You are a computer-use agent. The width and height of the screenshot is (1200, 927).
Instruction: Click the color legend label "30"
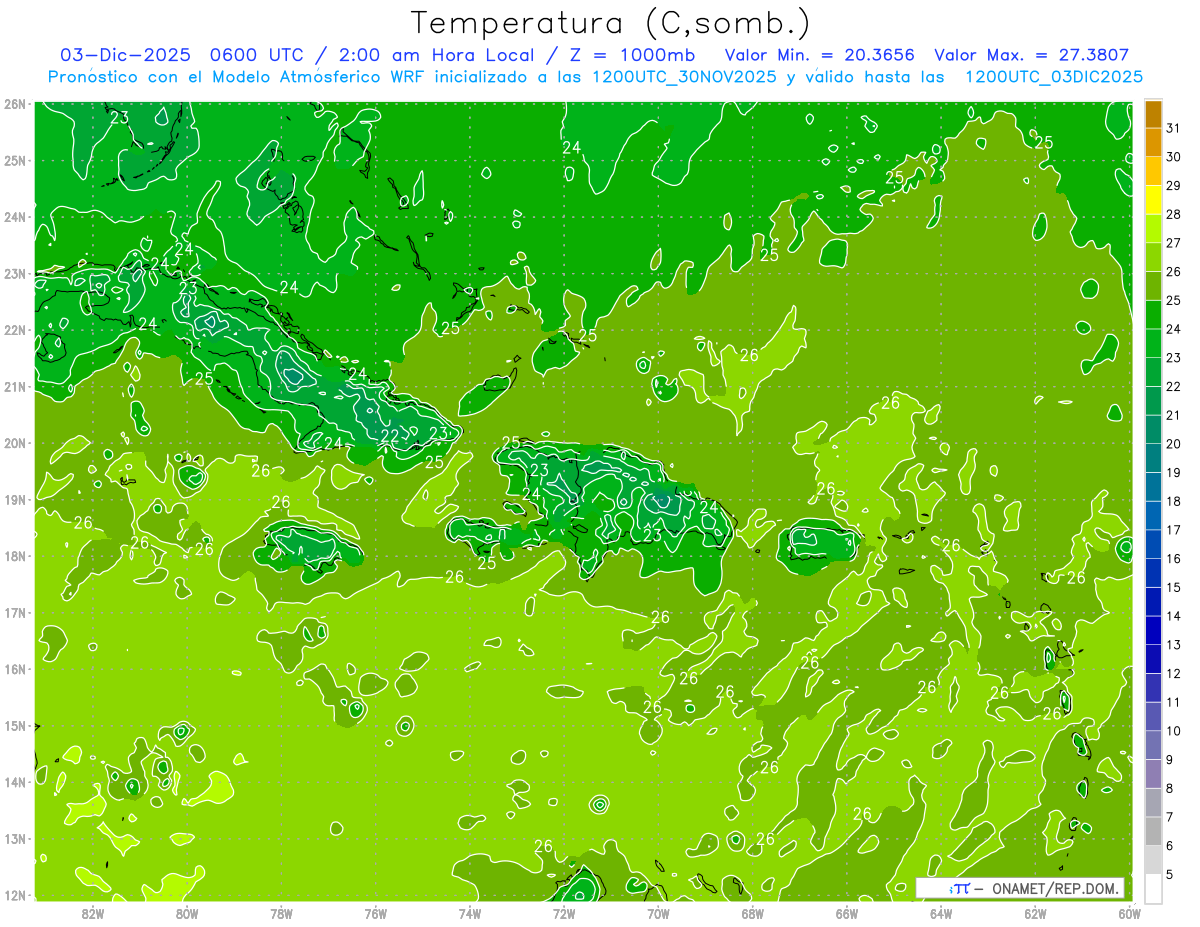(x=1173, y=156)
